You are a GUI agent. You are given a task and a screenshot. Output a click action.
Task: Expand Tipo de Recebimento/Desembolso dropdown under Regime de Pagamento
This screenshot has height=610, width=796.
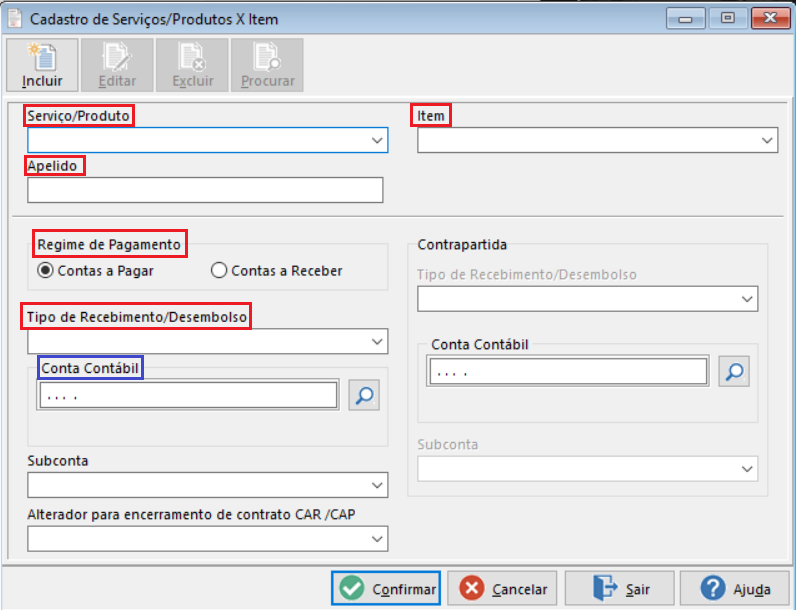208,341
